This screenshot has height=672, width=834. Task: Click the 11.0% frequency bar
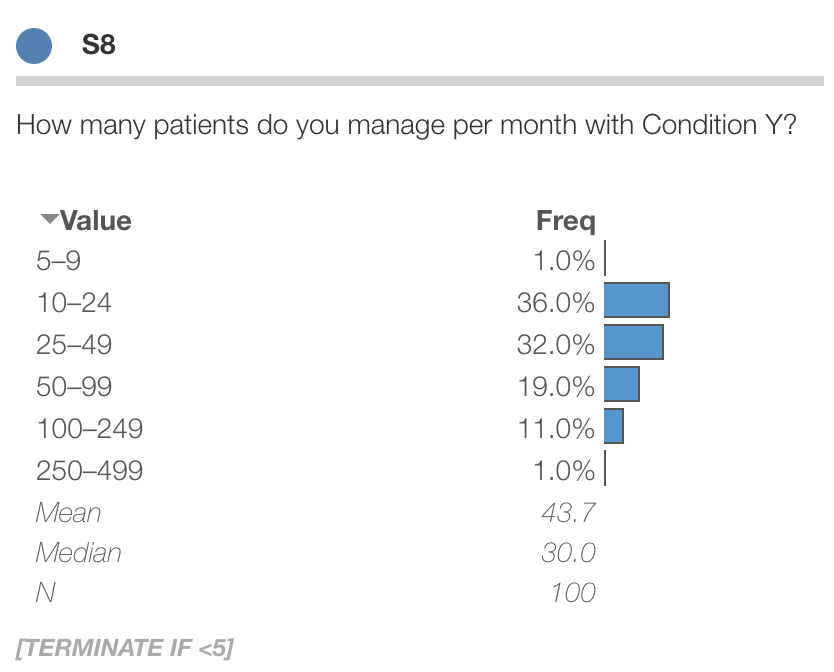[x=614, y=426]
